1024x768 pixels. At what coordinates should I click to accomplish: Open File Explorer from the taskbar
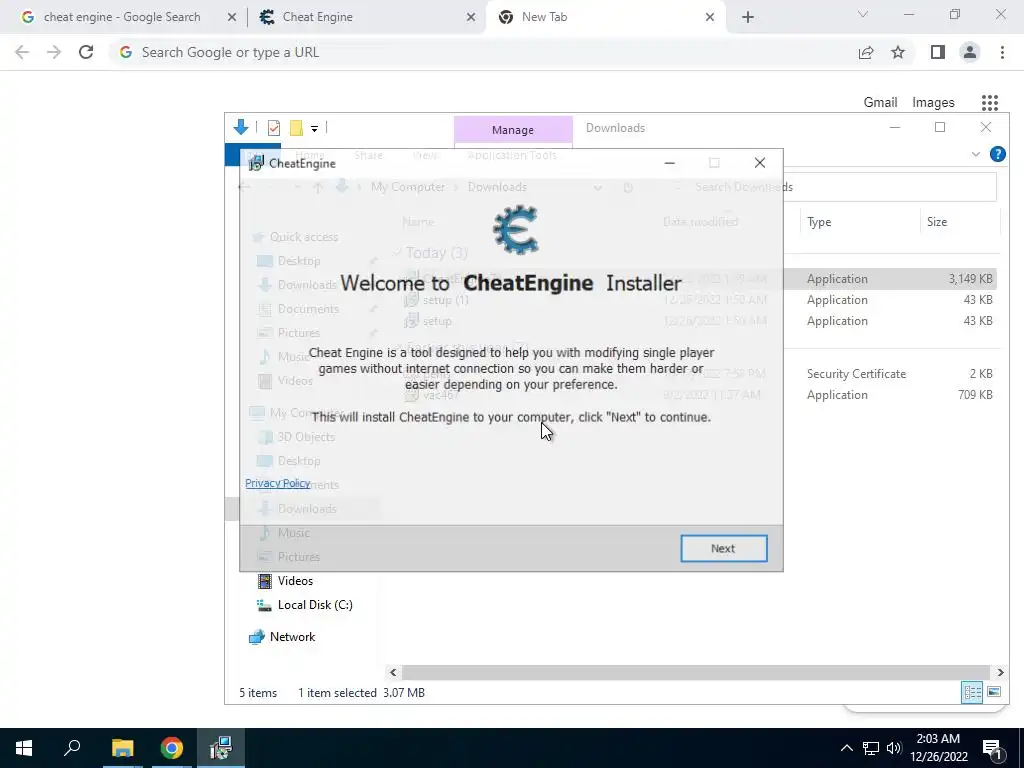pos(122,748)
